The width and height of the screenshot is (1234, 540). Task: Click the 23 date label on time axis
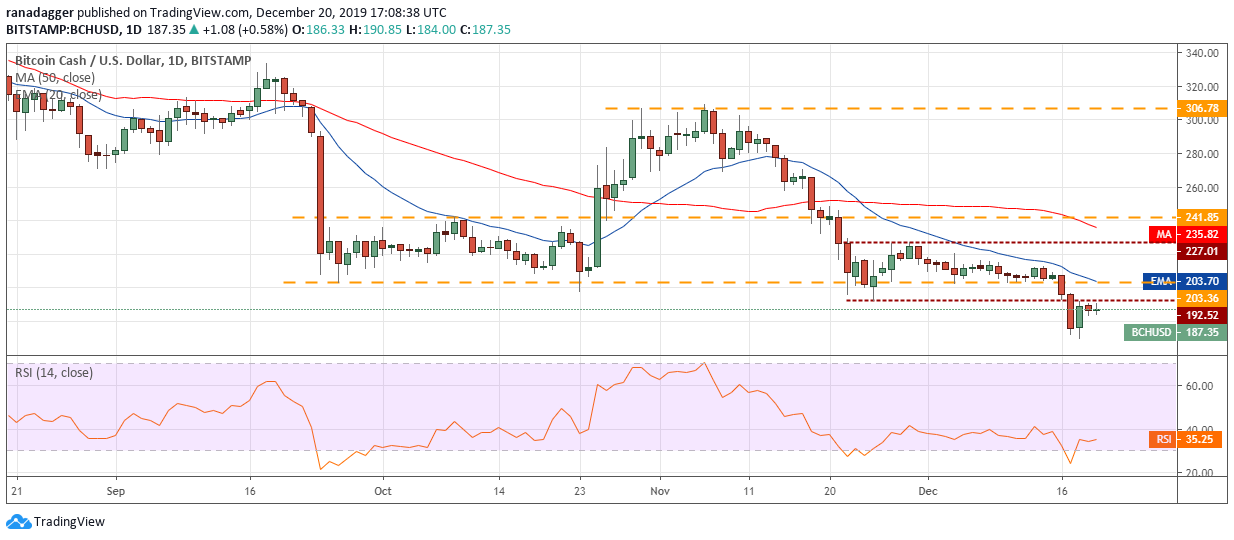(580, 492)
